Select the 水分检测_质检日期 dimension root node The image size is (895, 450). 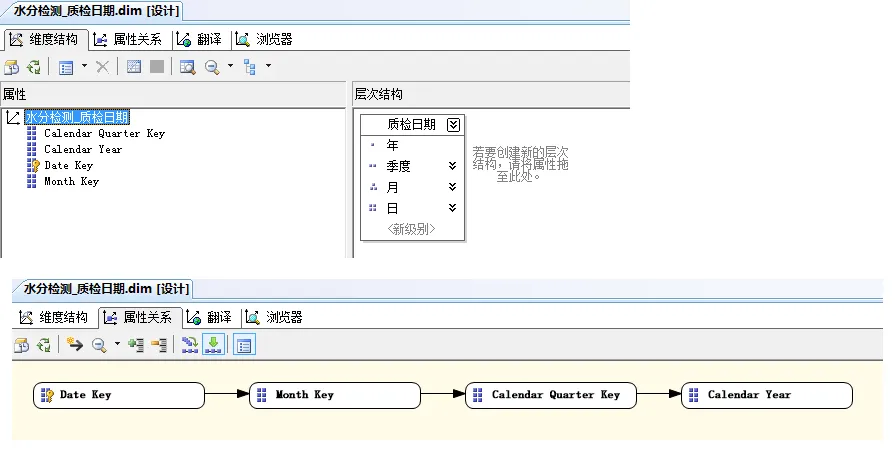[77, 118]
